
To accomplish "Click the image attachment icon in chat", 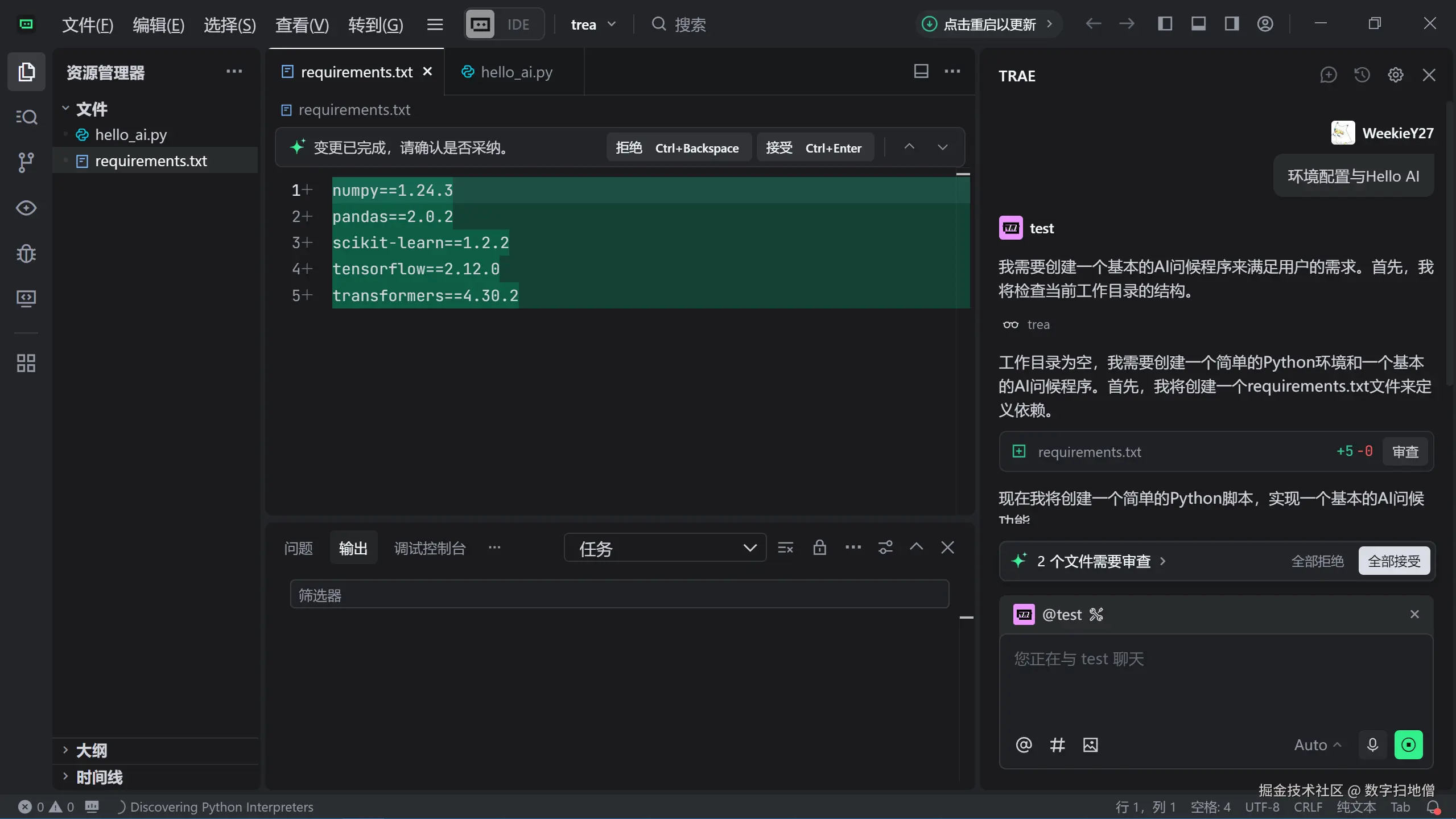I will click(1090, 744).
